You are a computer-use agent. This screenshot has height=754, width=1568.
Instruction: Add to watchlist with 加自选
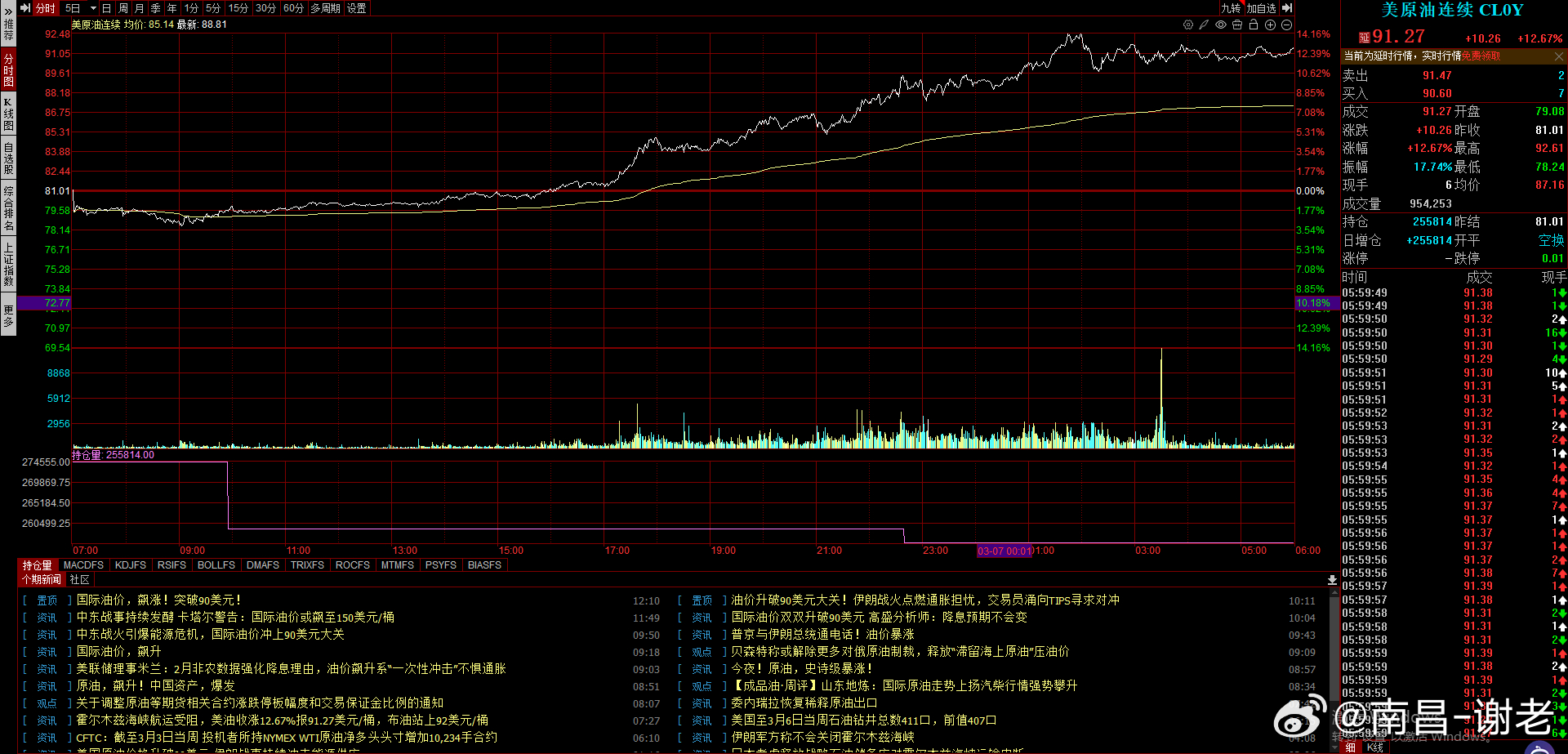click(1261, 8)
